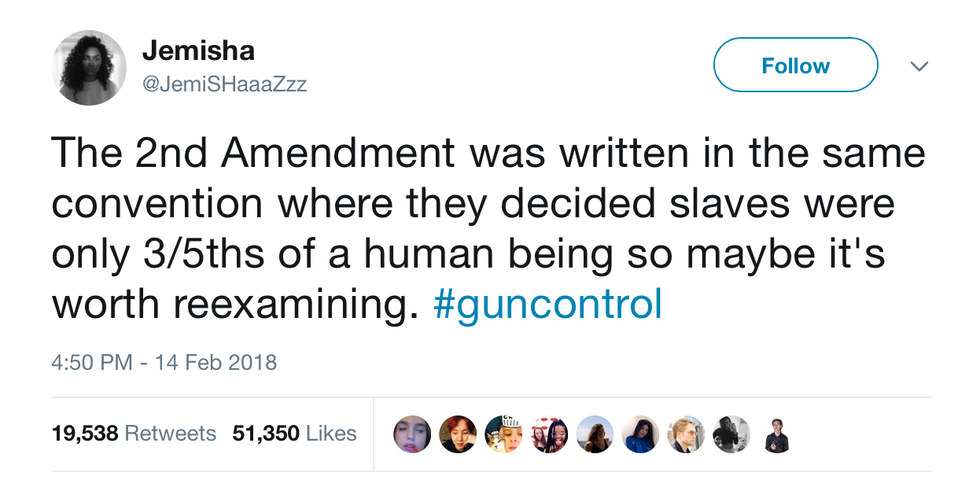Screen dimensions: 980x477
Task: Select the avatar showing a cat and a face
Action: click(x=503, y=434)
